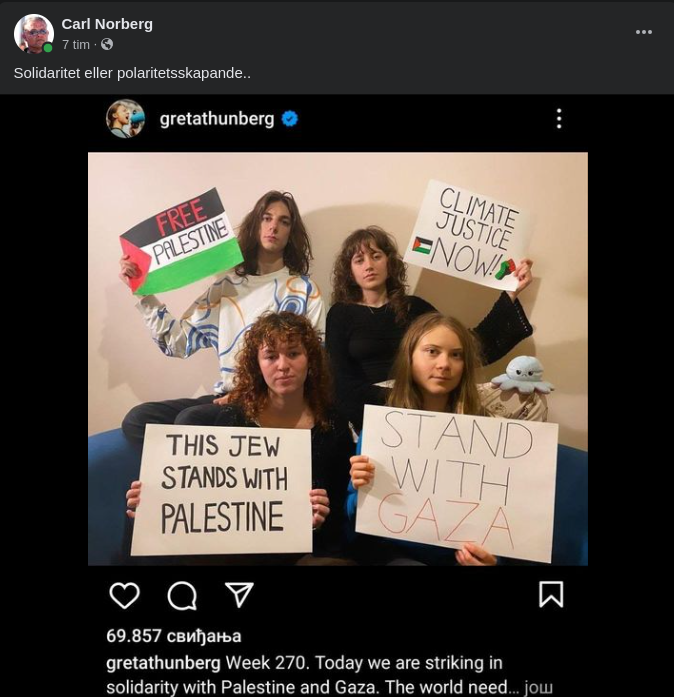Like the post with the heart icon

coord(124,595)
